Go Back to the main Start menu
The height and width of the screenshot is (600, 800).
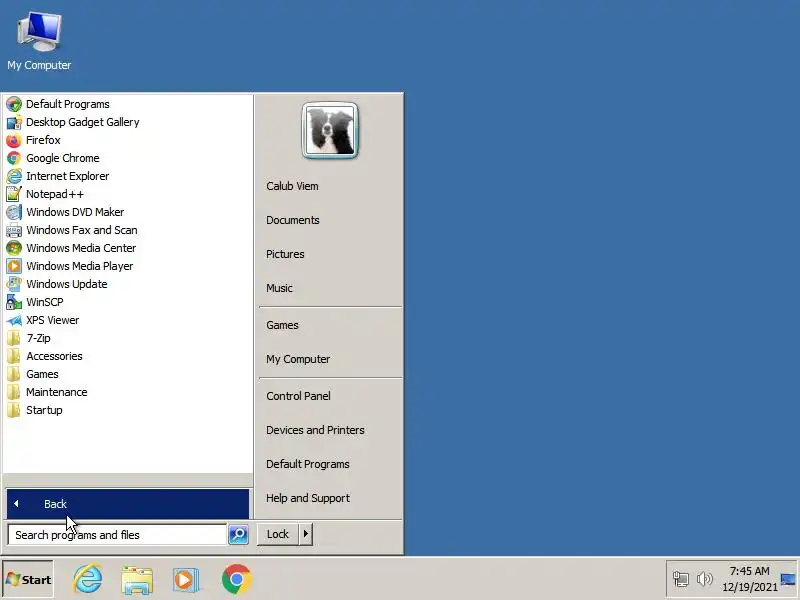coord(128,504)
